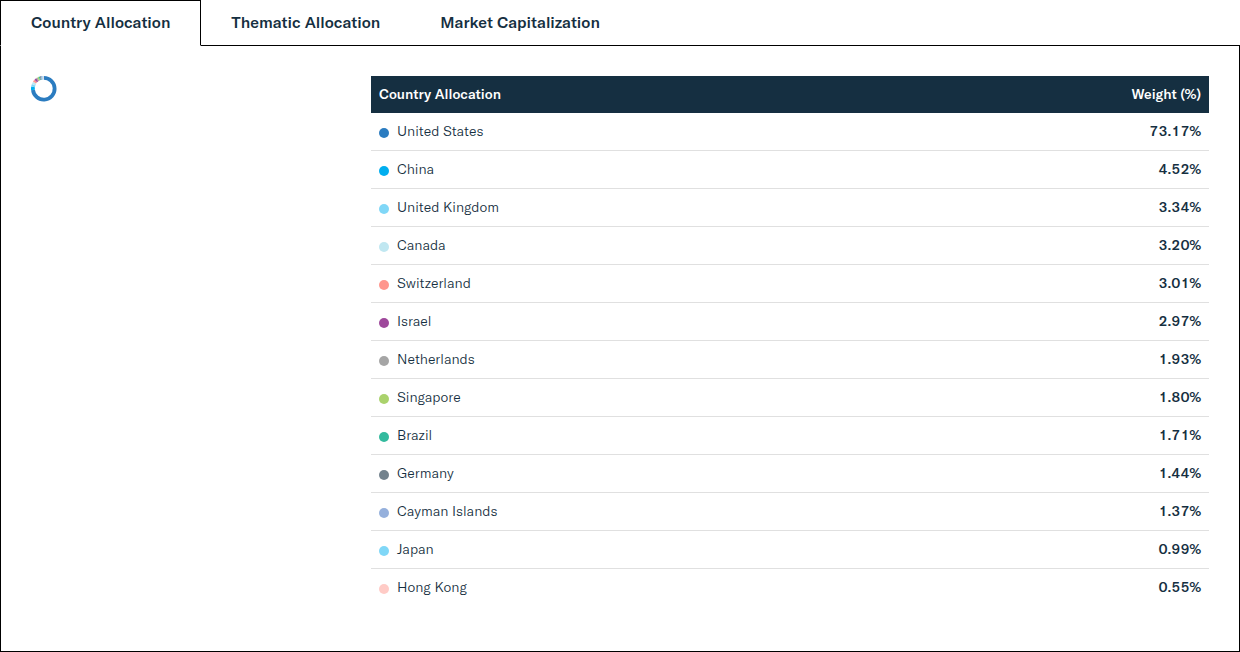The height and width of the screenshot is (652, 1240).
Task: Open the Thematic Allocation tab
Action: point(305,23)
